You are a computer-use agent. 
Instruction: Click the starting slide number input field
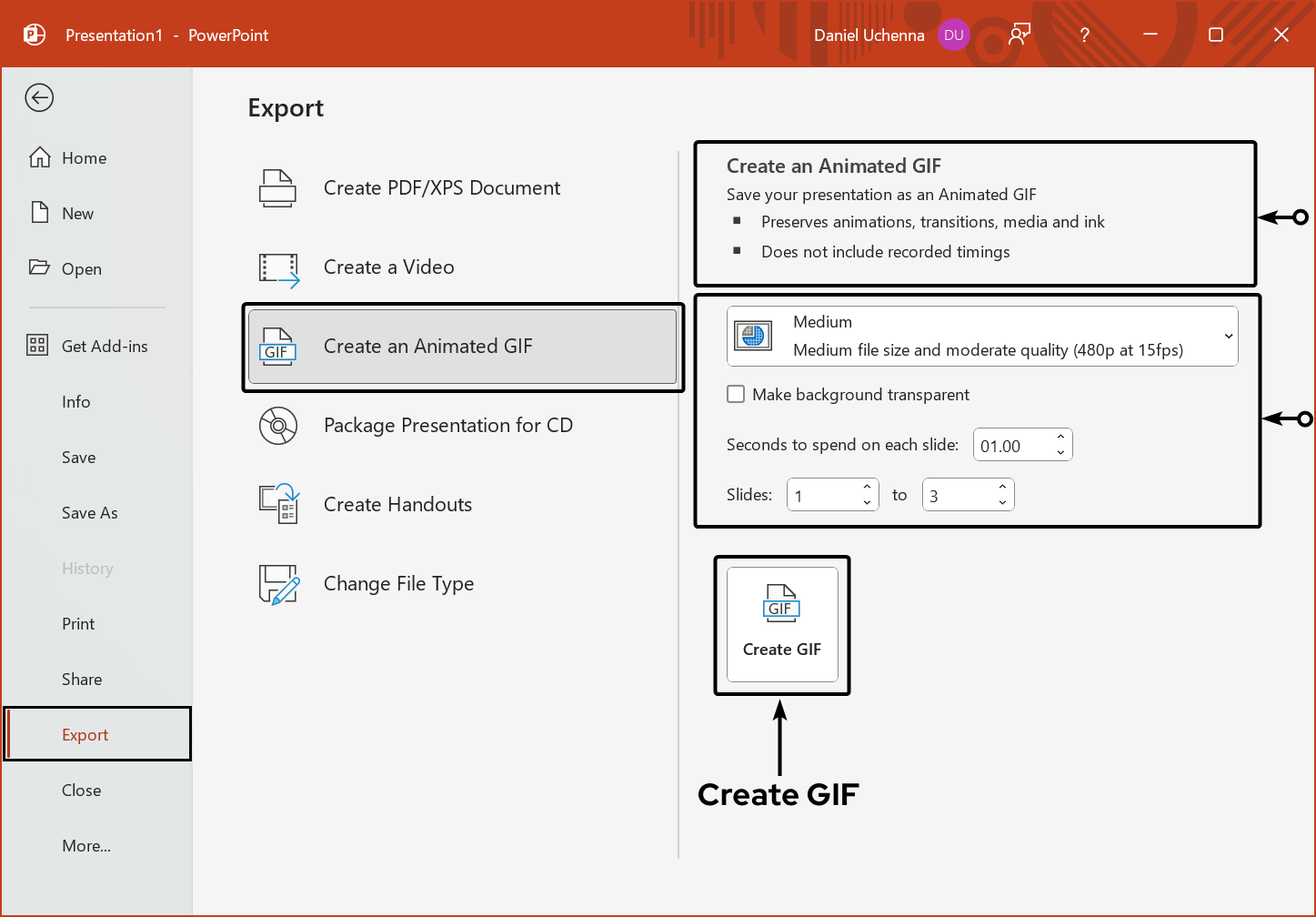pos(823,494)
